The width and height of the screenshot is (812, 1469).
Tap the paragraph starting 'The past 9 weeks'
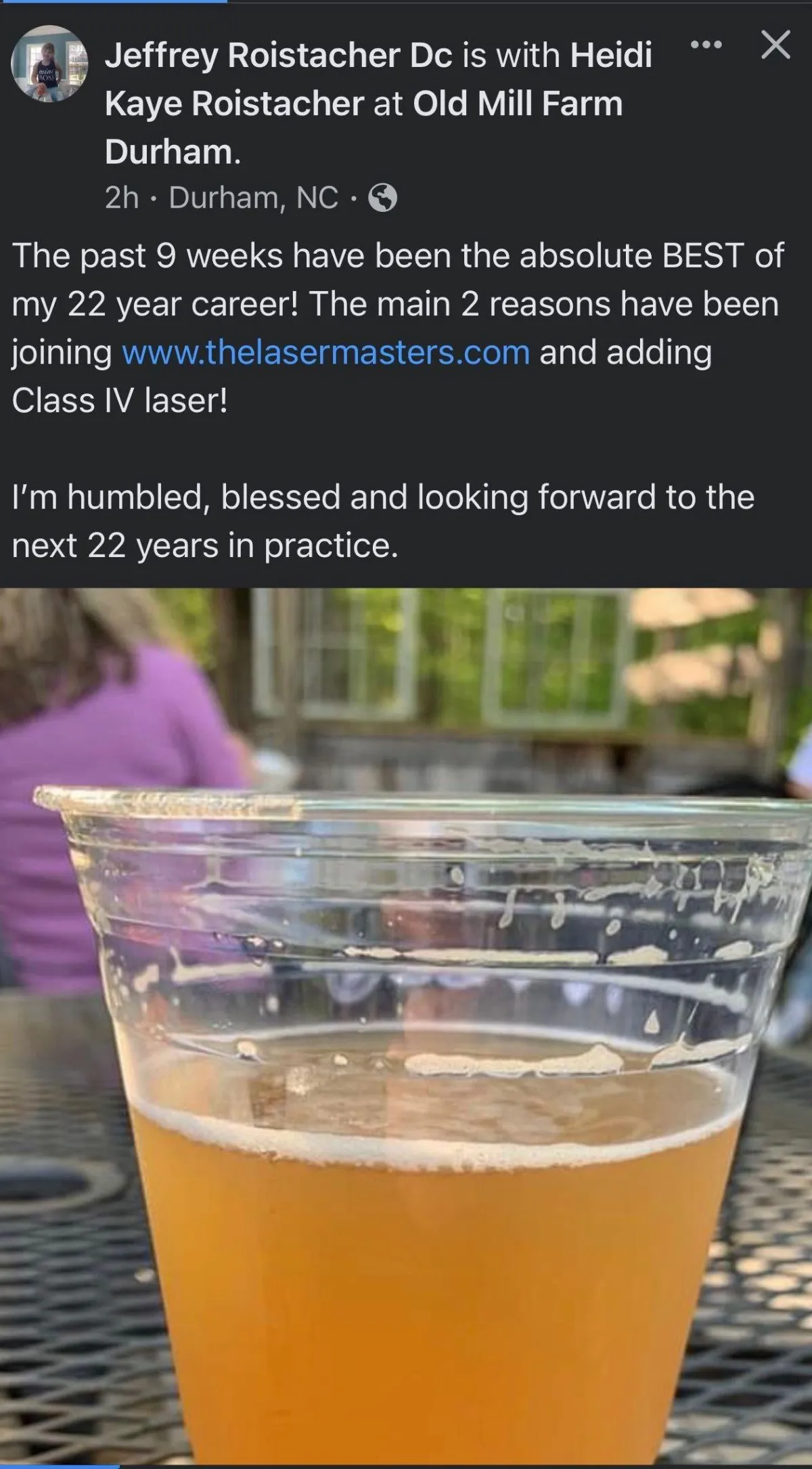point(398,328)
